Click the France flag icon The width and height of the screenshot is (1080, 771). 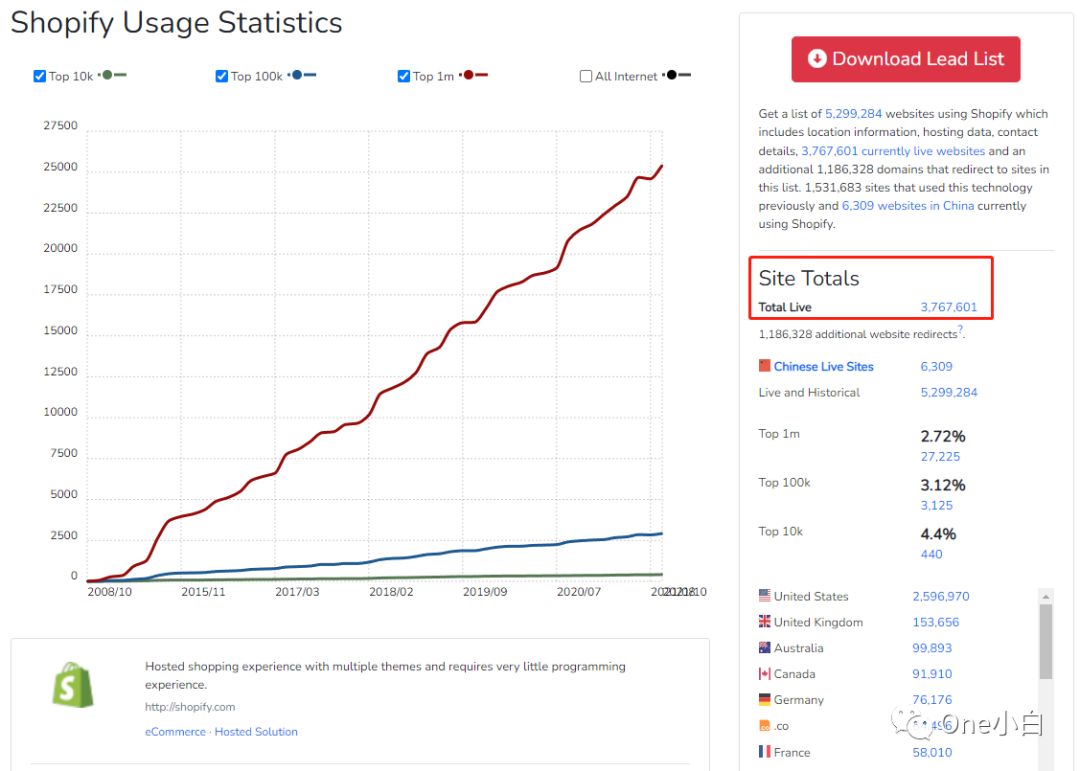coord(765,752)
